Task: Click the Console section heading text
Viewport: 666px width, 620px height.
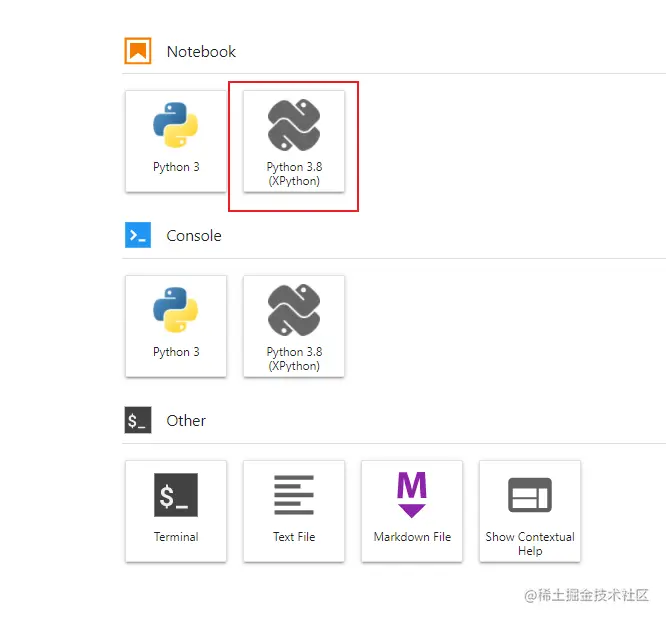Action: pyautogui.click(x=194, y=236)
